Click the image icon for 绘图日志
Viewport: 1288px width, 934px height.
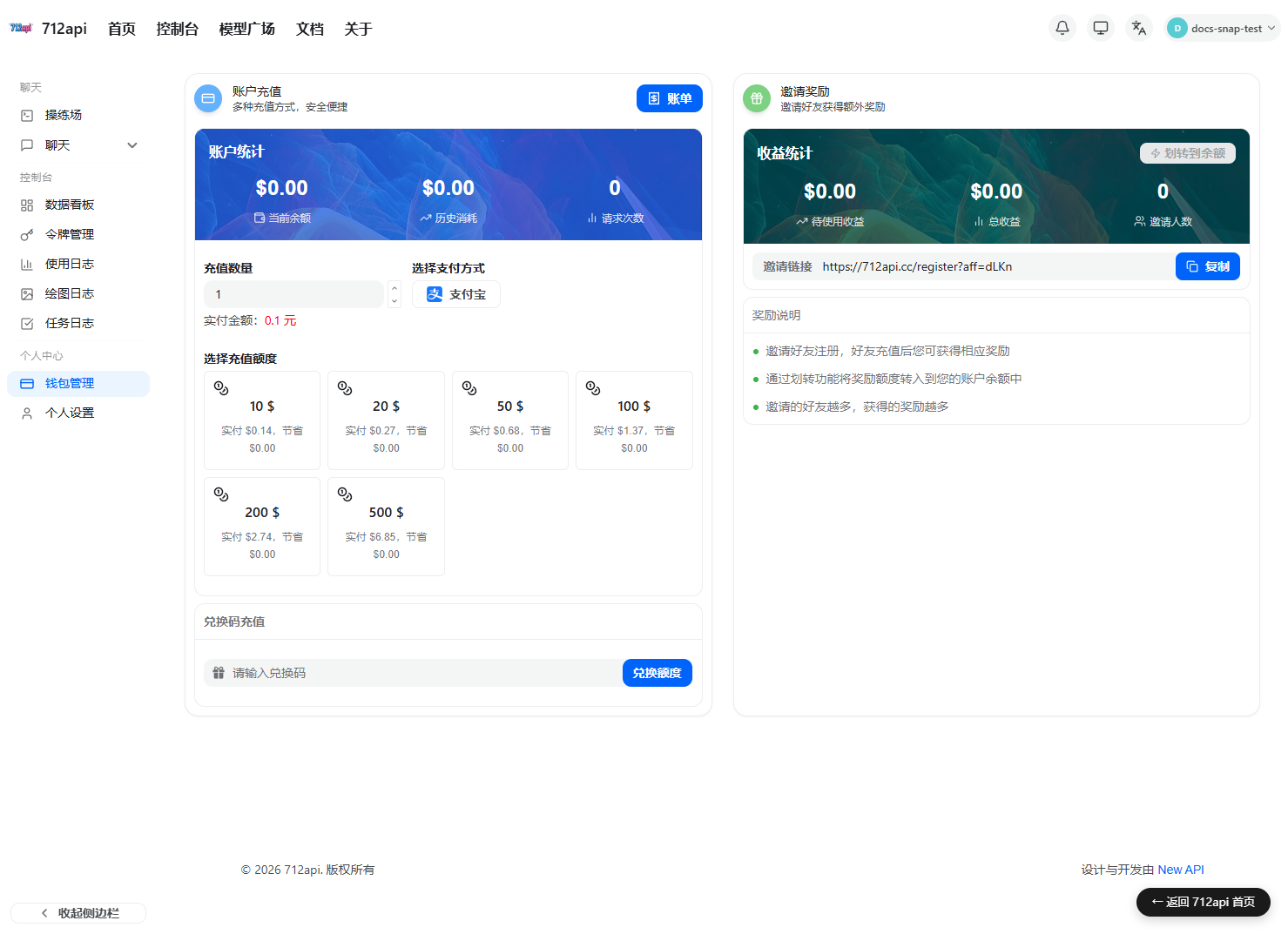tap(27, 293)
